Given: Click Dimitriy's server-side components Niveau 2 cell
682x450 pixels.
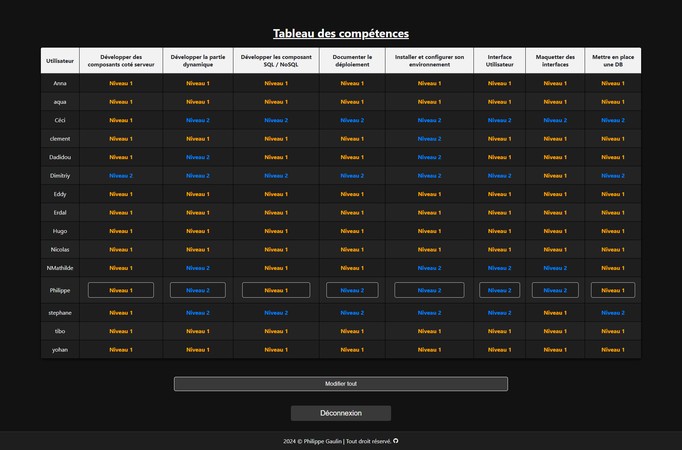Looking at the screenshot, I should (x=121, y=175).
